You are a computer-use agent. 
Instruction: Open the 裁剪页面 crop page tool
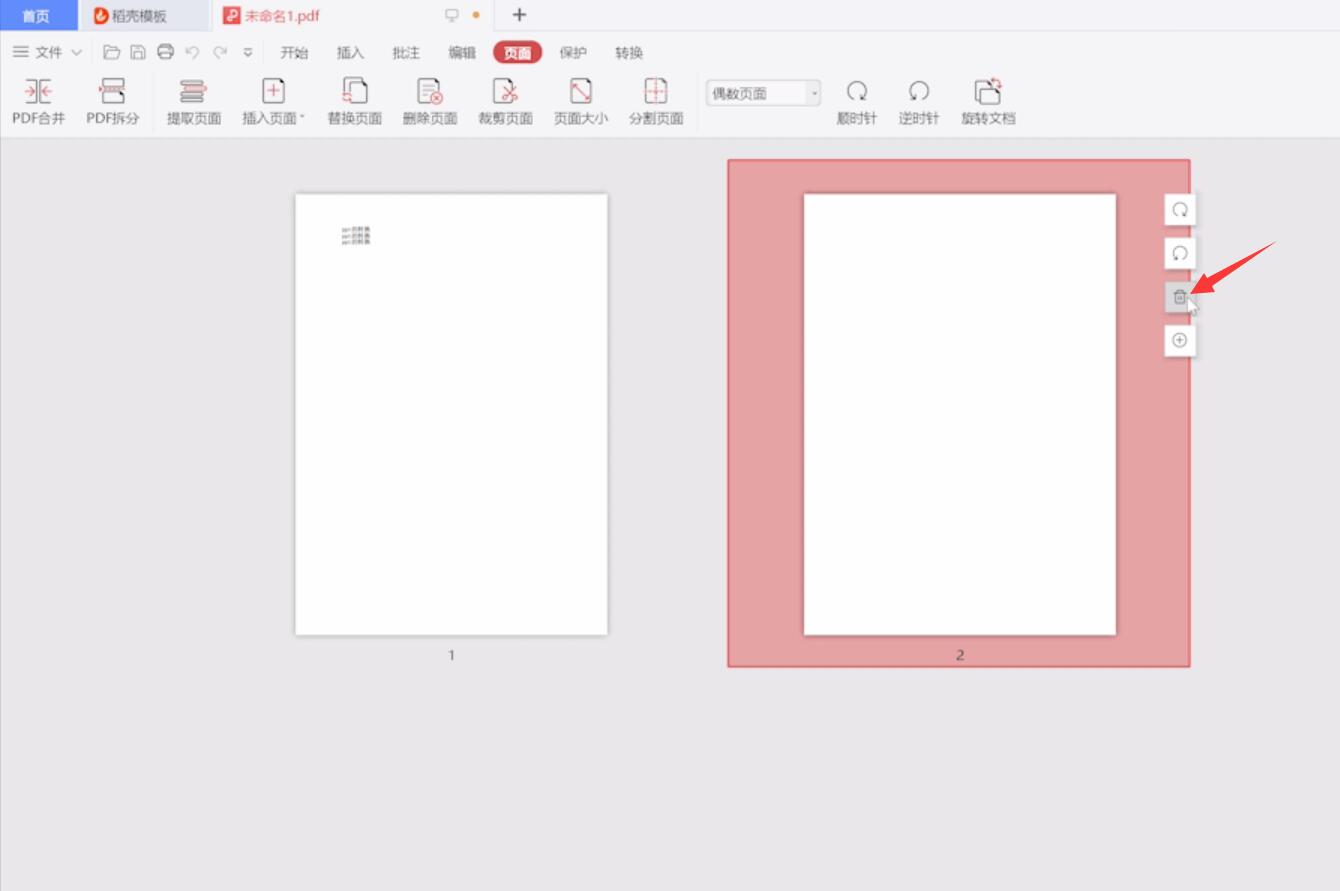point(506,102)
